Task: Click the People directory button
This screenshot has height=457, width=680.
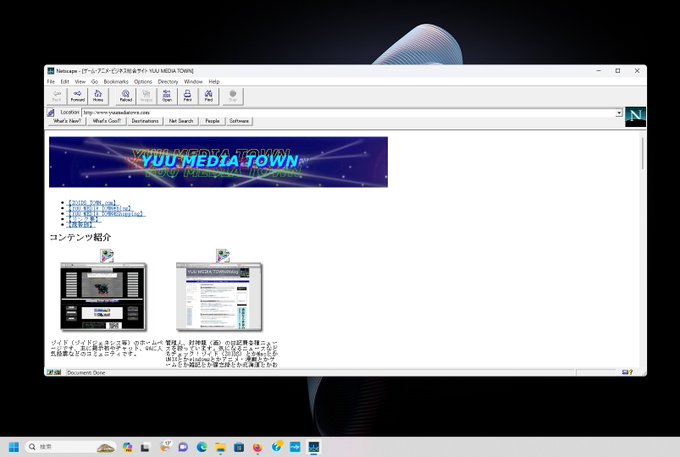Action: (x=212, y=121)
